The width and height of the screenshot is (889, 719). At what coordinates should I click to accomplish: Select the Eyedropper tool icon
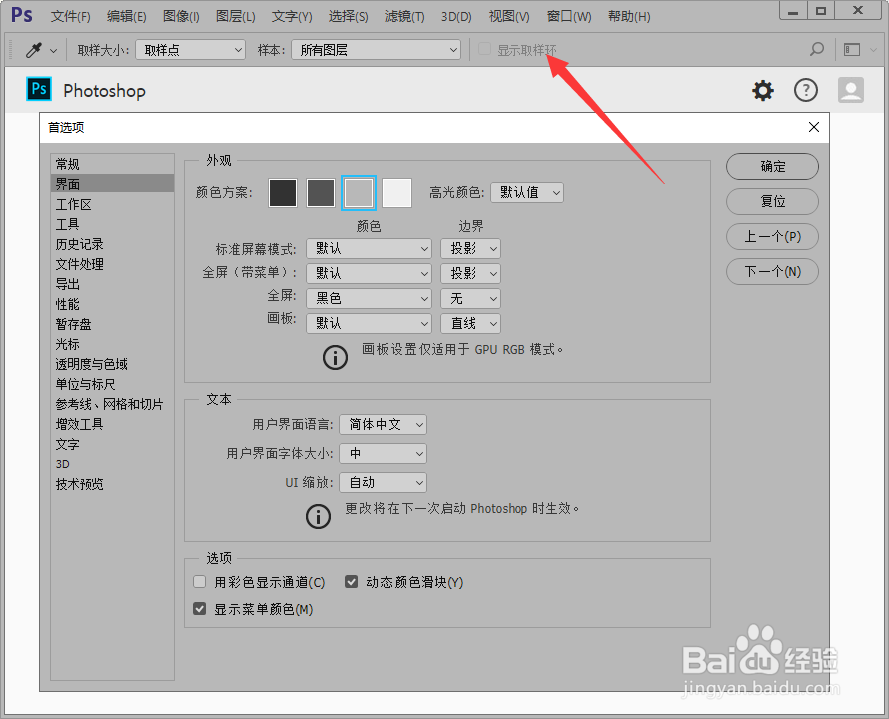pos(34,50)
